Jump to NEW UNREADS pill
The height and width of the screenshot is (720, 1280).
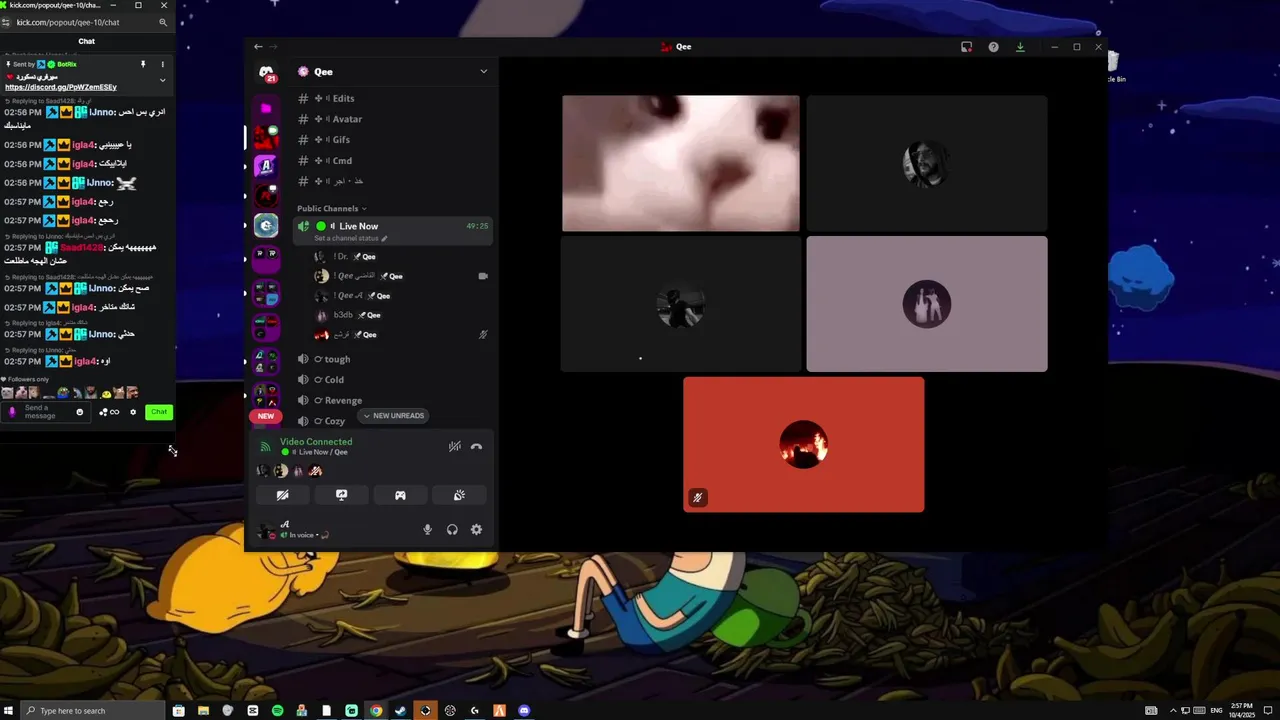click(394, 416)
